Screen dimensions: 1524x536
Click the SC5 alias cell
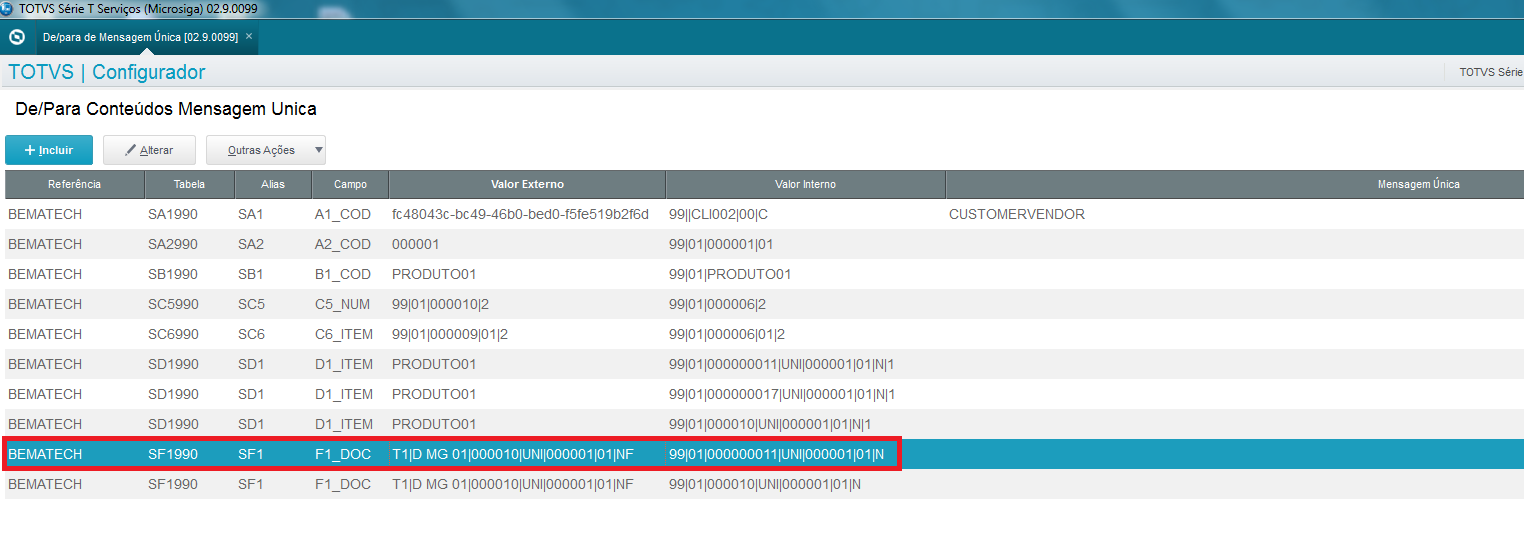coord(273,304)
